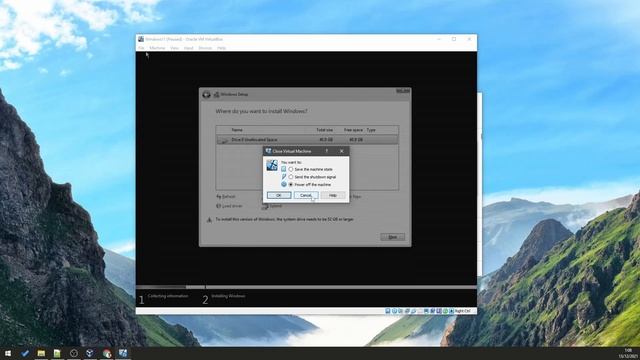Click the setup progress bar at window bottom
Image resolution: width=640 pixels, height=360 pixels.
[x=306, y=287]
